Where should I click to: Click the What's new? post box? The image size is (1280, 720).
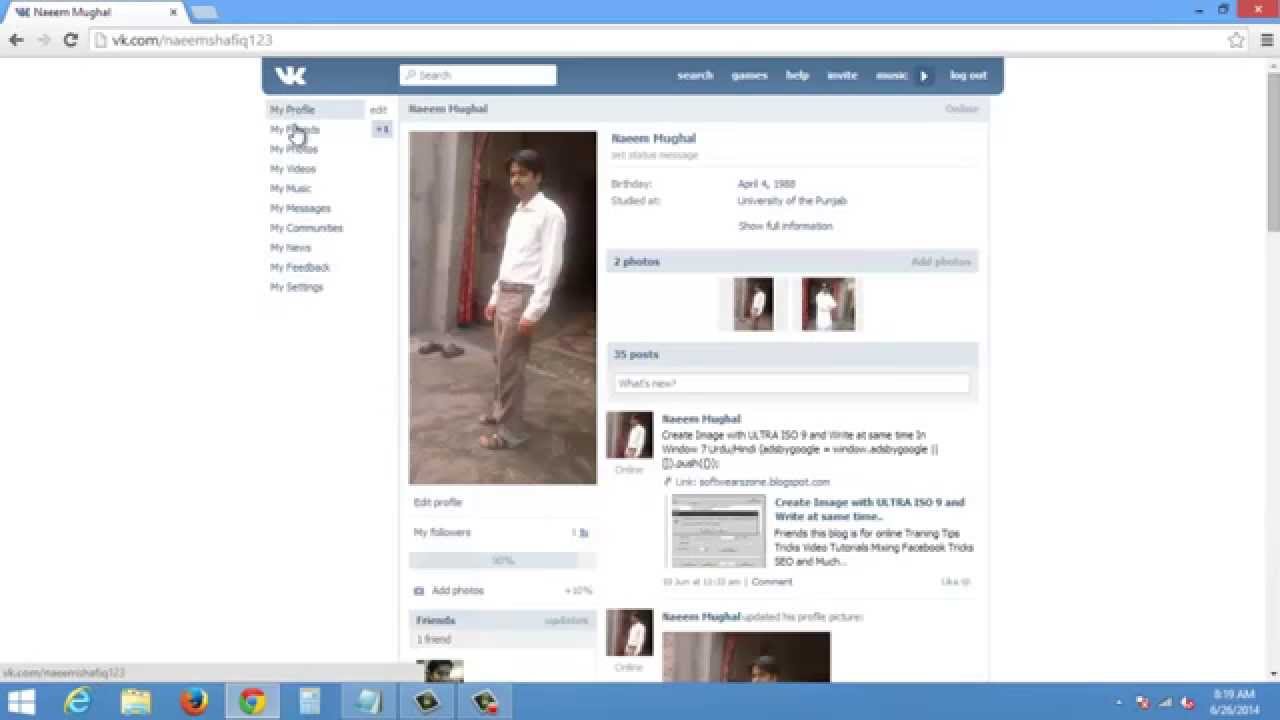point(792,384)
